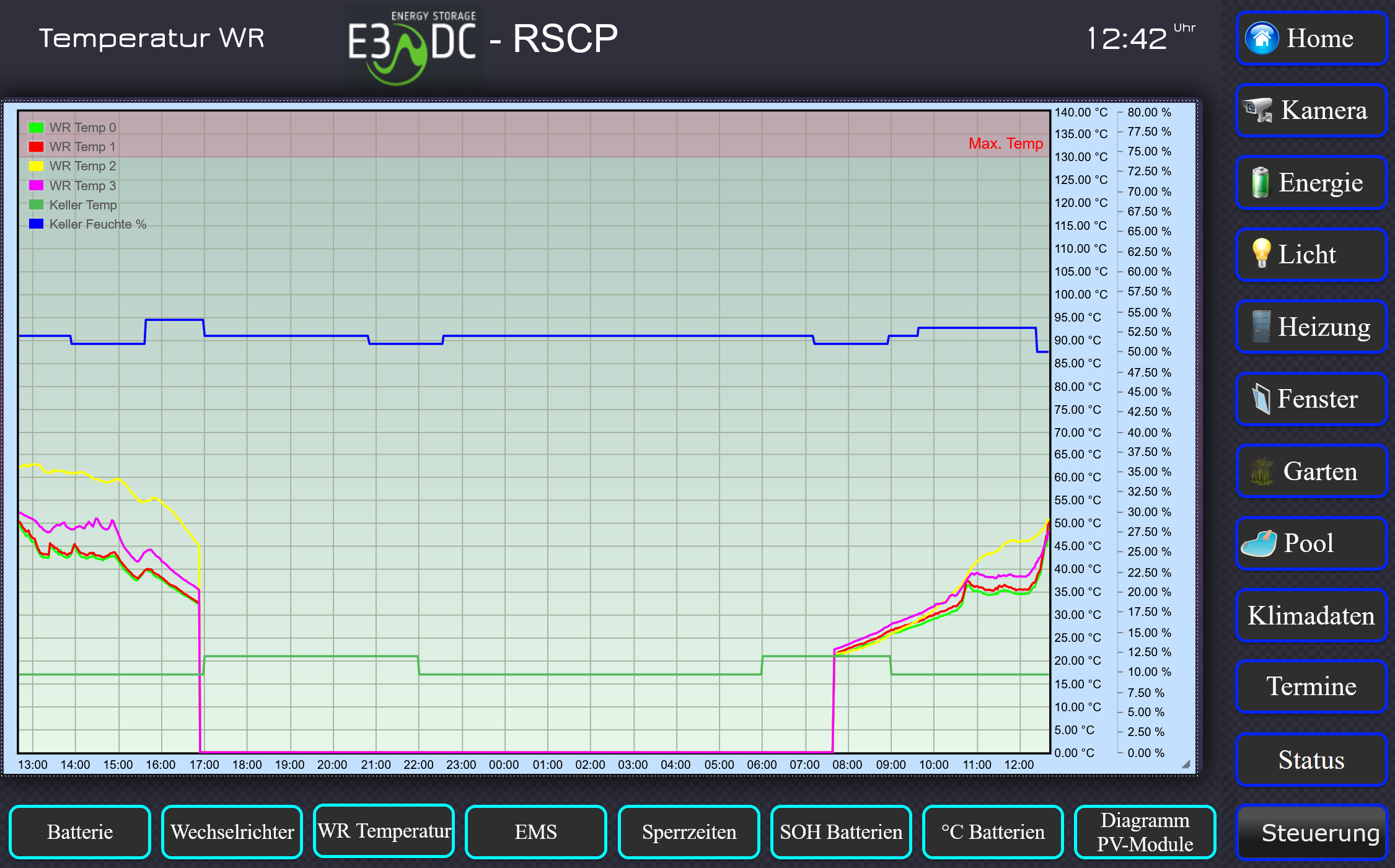Click the blue Keller Feuchte line

620,336
